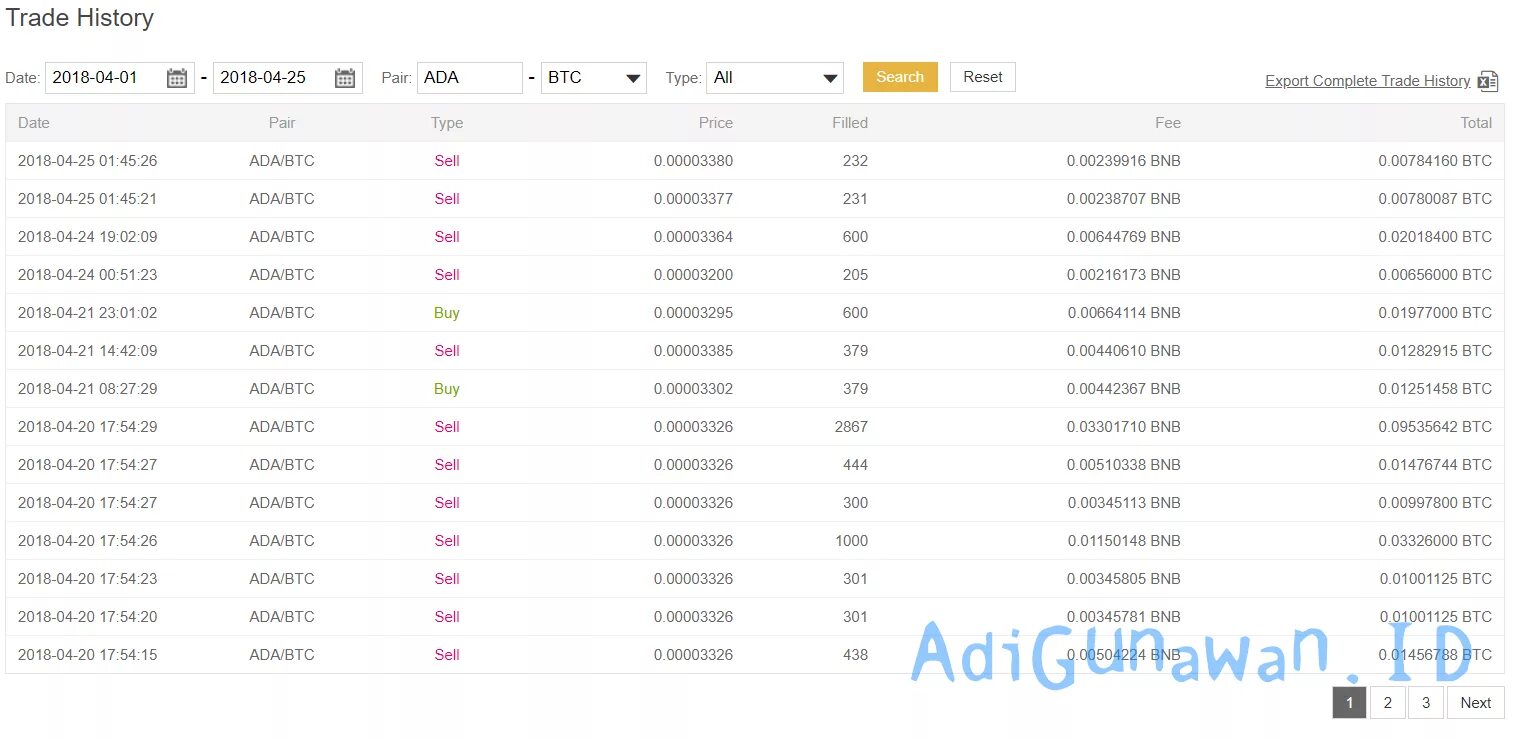Click fee 0.01150148 BNB
Screen dimensions: 1516x741
click(1124, 541)
